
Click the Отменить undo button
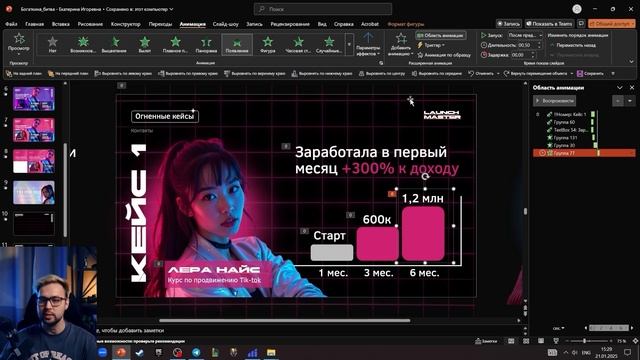[480, 73]
